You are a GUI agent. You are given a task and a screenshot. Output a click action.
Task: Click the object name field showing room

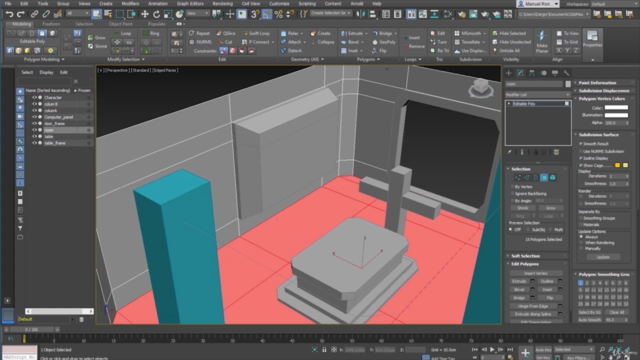[x=534, y=84]
